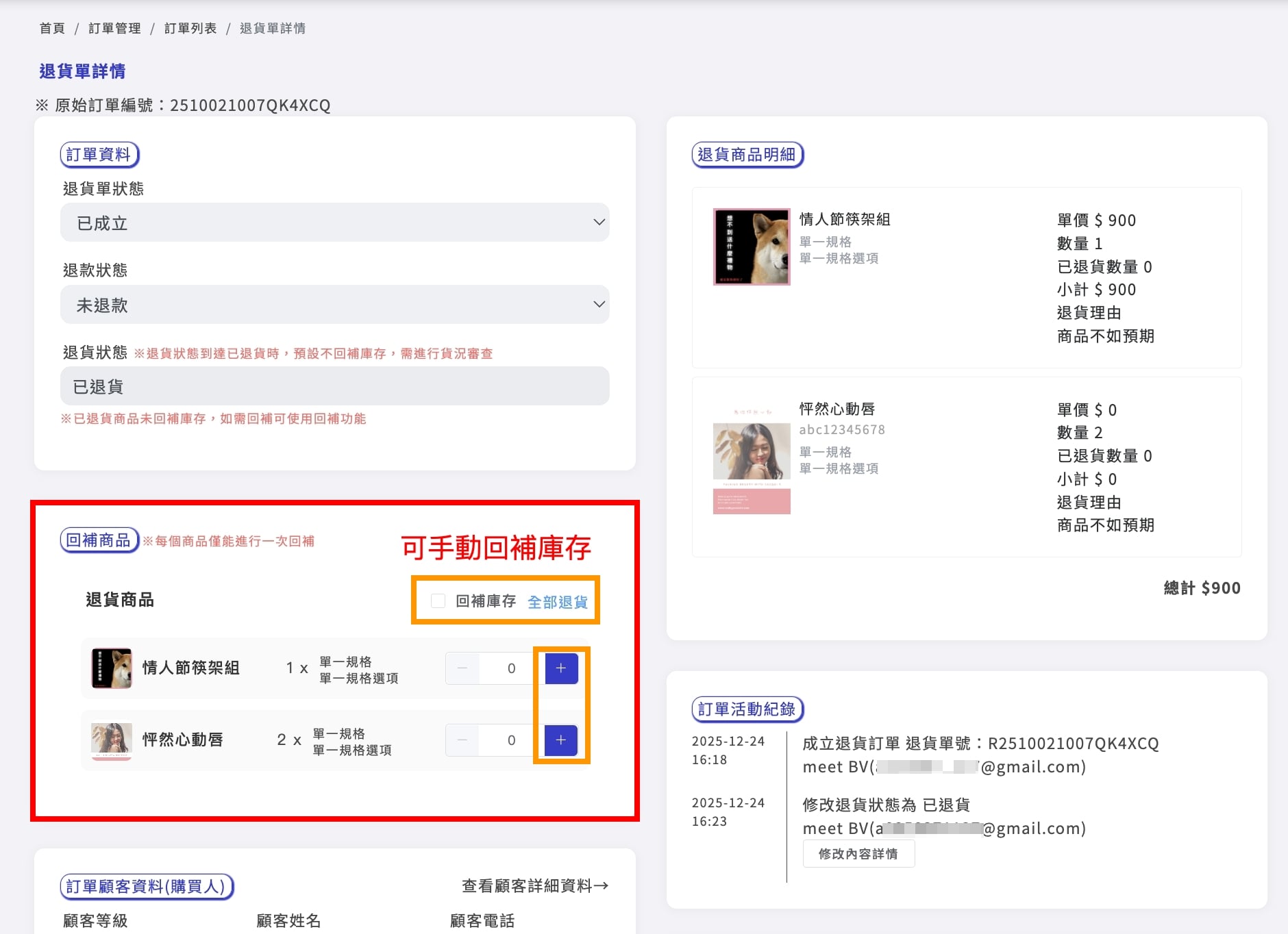Screen dimensions: 1288x934
Task: Go to 首頁 in the breadcrumb
Action: pyautogui.click(x=52, y=28)
